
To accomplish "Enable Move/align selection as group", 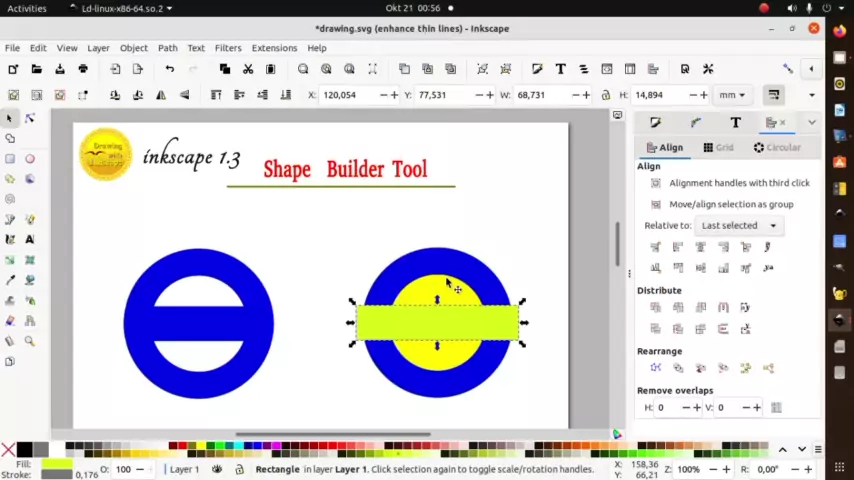I will [x=656, y=204].
